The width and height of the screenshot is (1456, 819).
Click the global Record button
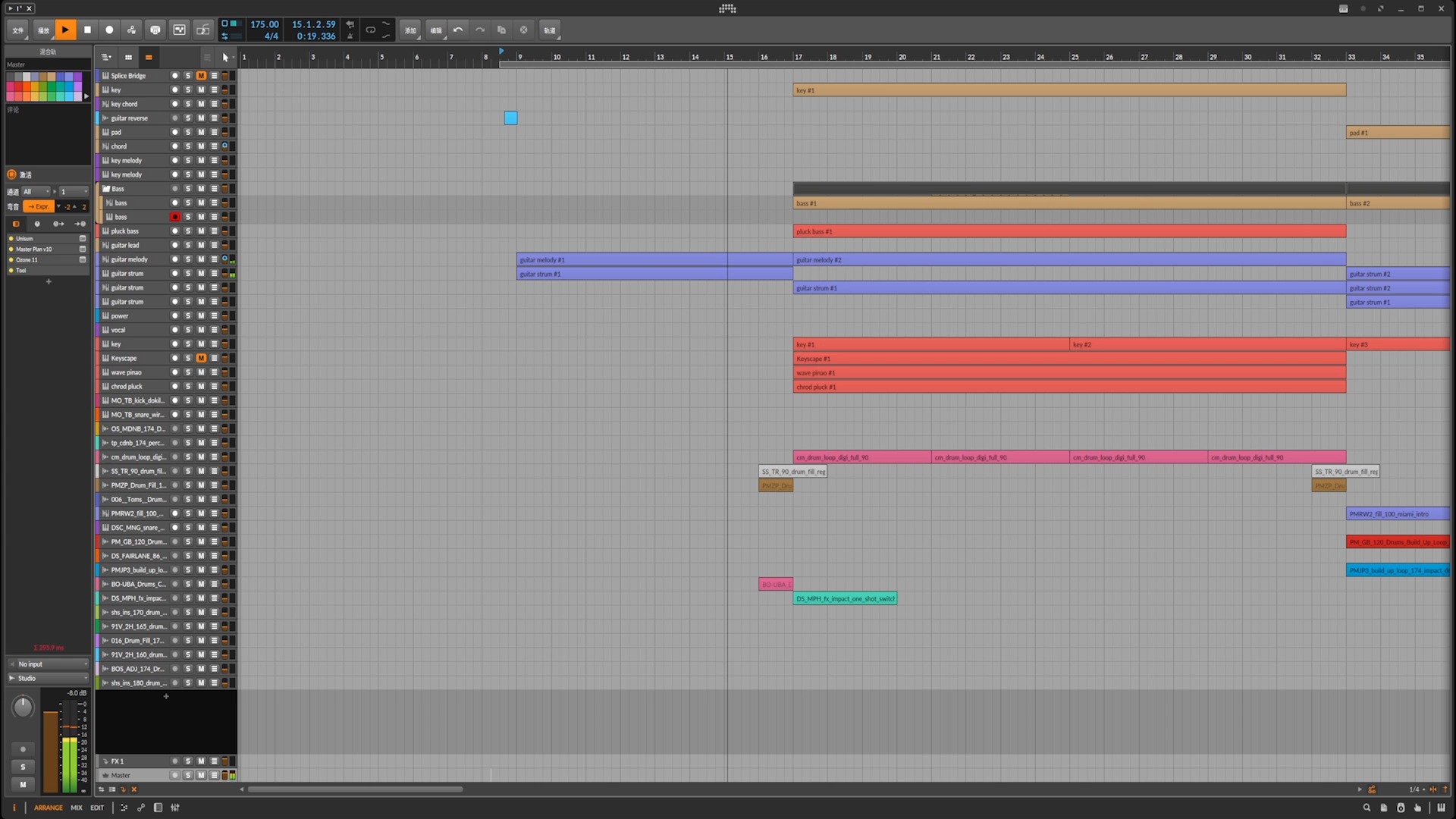[109, 30]
